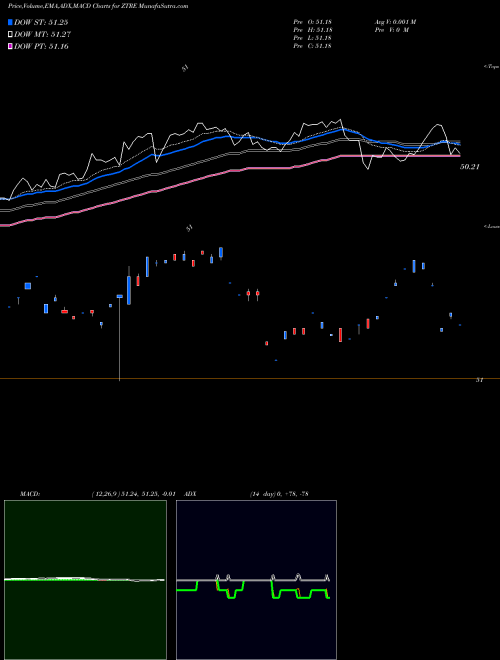Click the '(12,26,9) 51.24, 51.25, -0.01' MACD values
The height and width of the screenshot is (660, 500).
(x=133, y=494)
